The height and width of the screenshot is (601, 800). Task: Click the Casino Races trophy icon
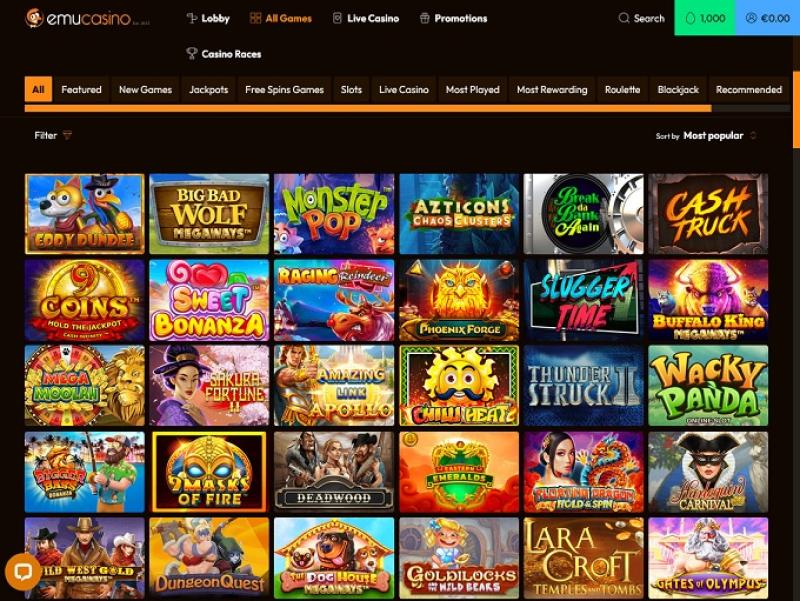click(x=192, y=54)
